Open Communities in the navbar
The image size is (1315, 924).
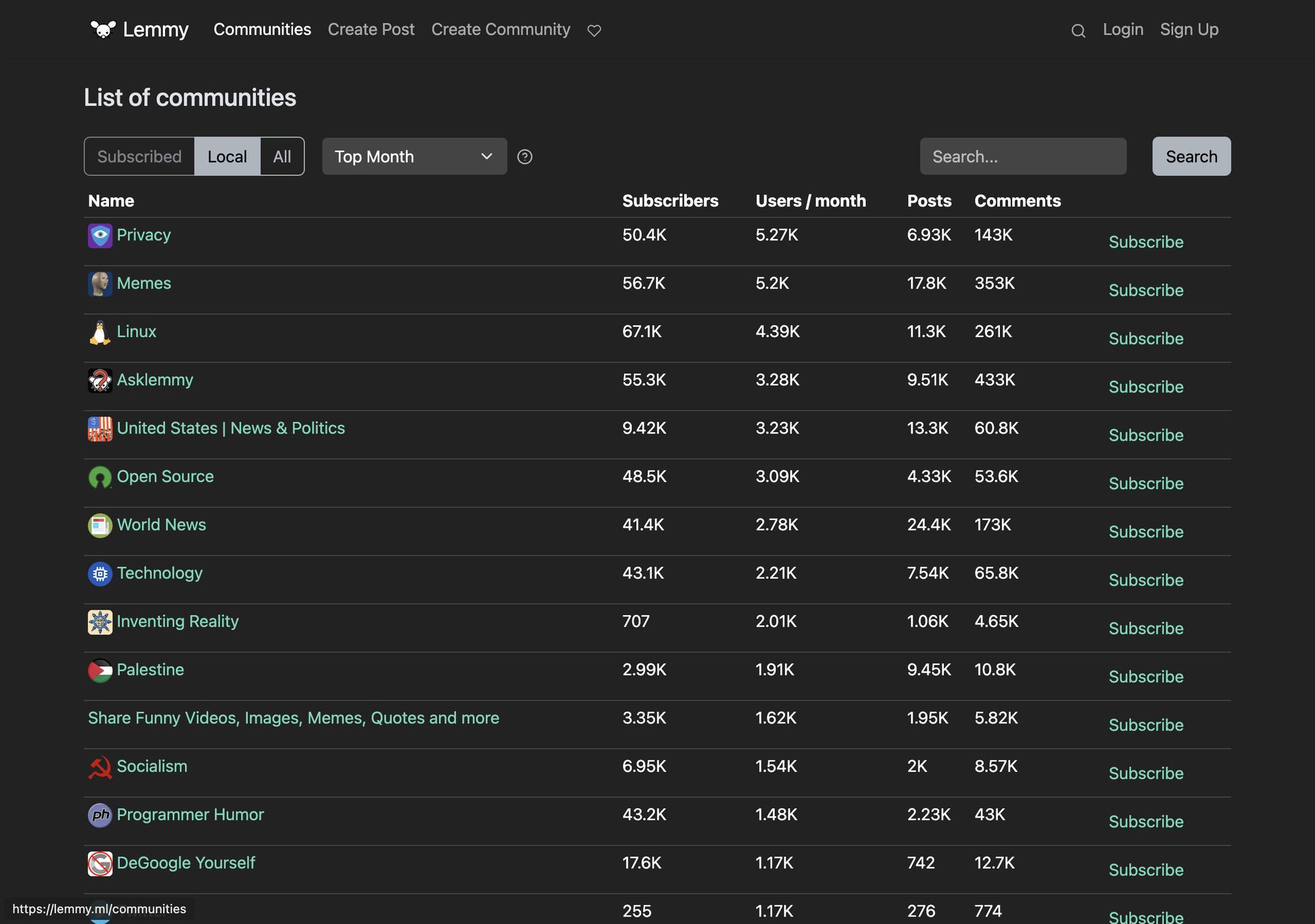tap(262, 29)
